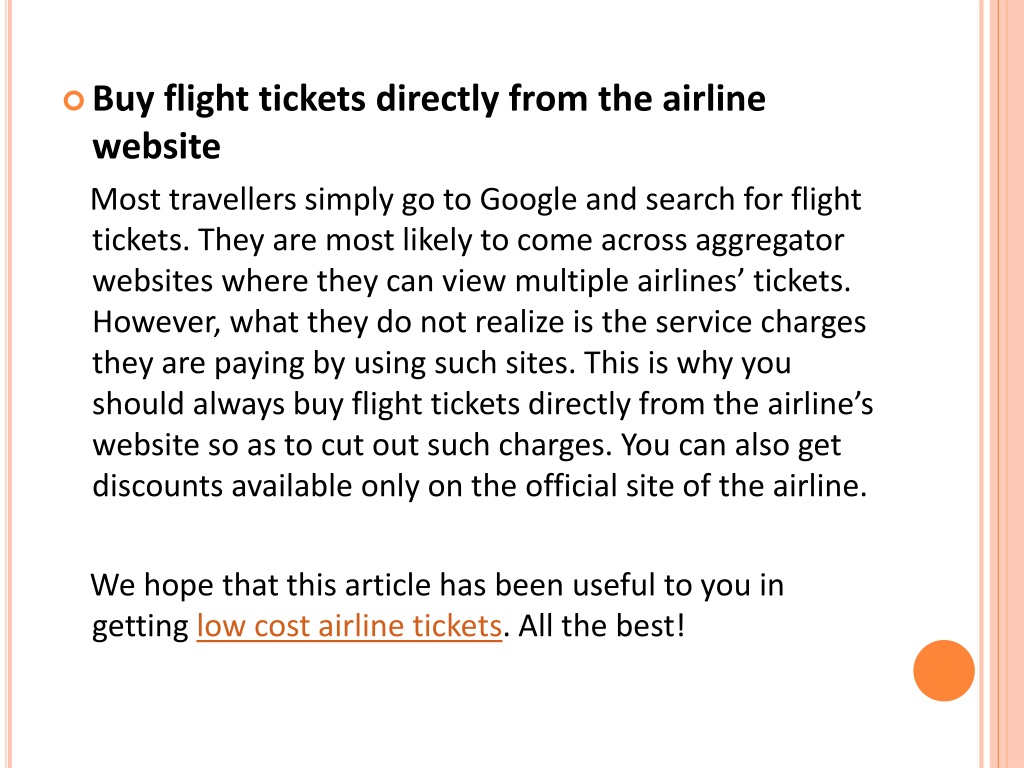This screenshot has height=768, width=1024.
Task: Click the orange ring bullet beside the heading
Action: pos(74,101)
